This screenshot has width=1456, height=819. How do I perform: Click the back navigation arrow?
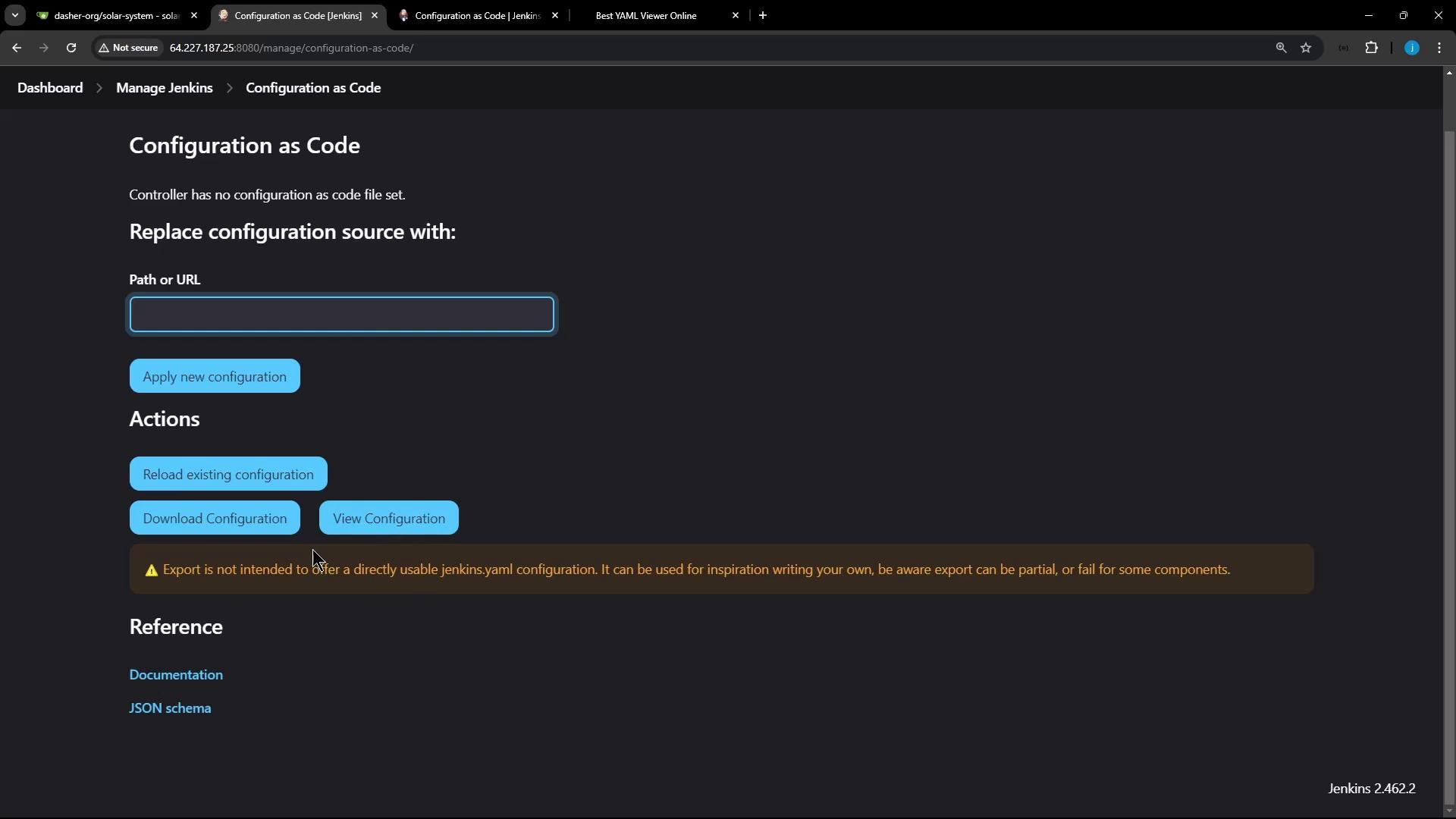(x=17, y=48)
